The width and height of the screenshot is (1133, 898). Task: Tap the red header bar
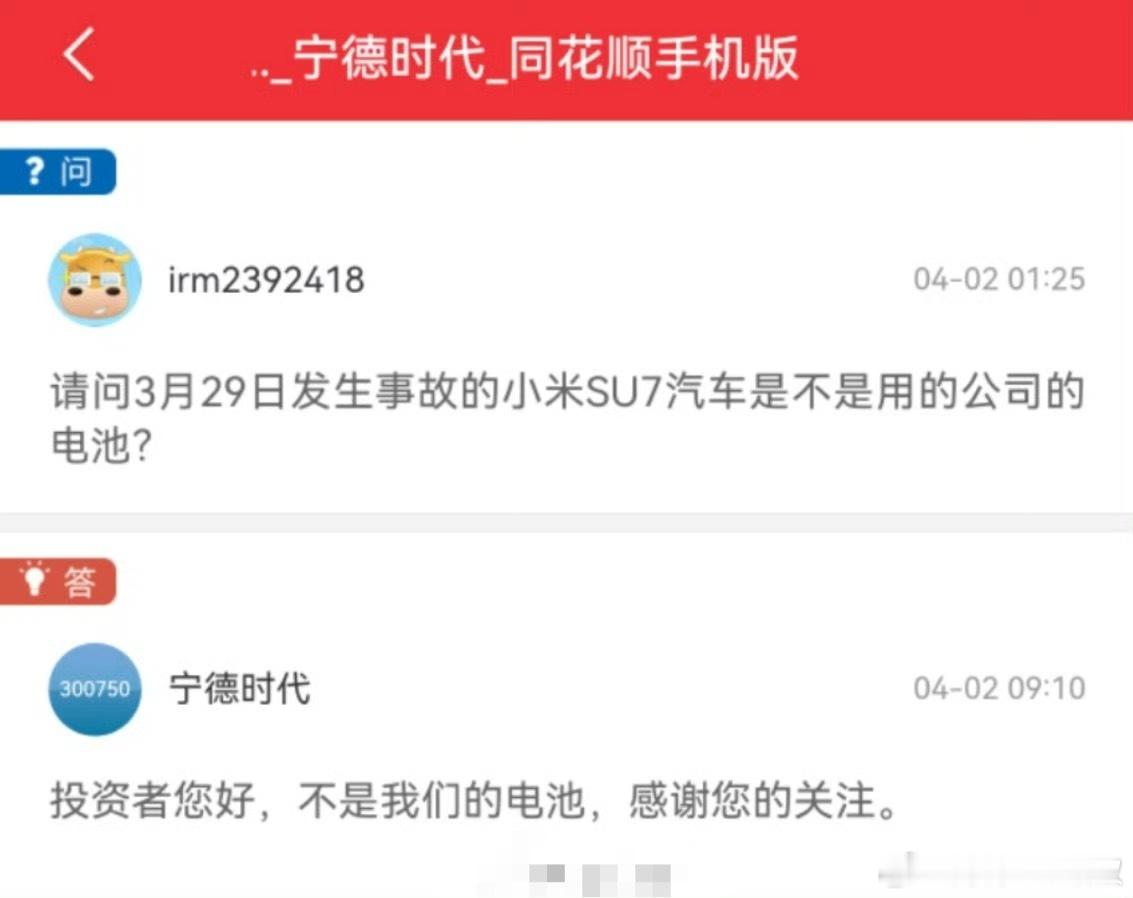click(566, 59)
